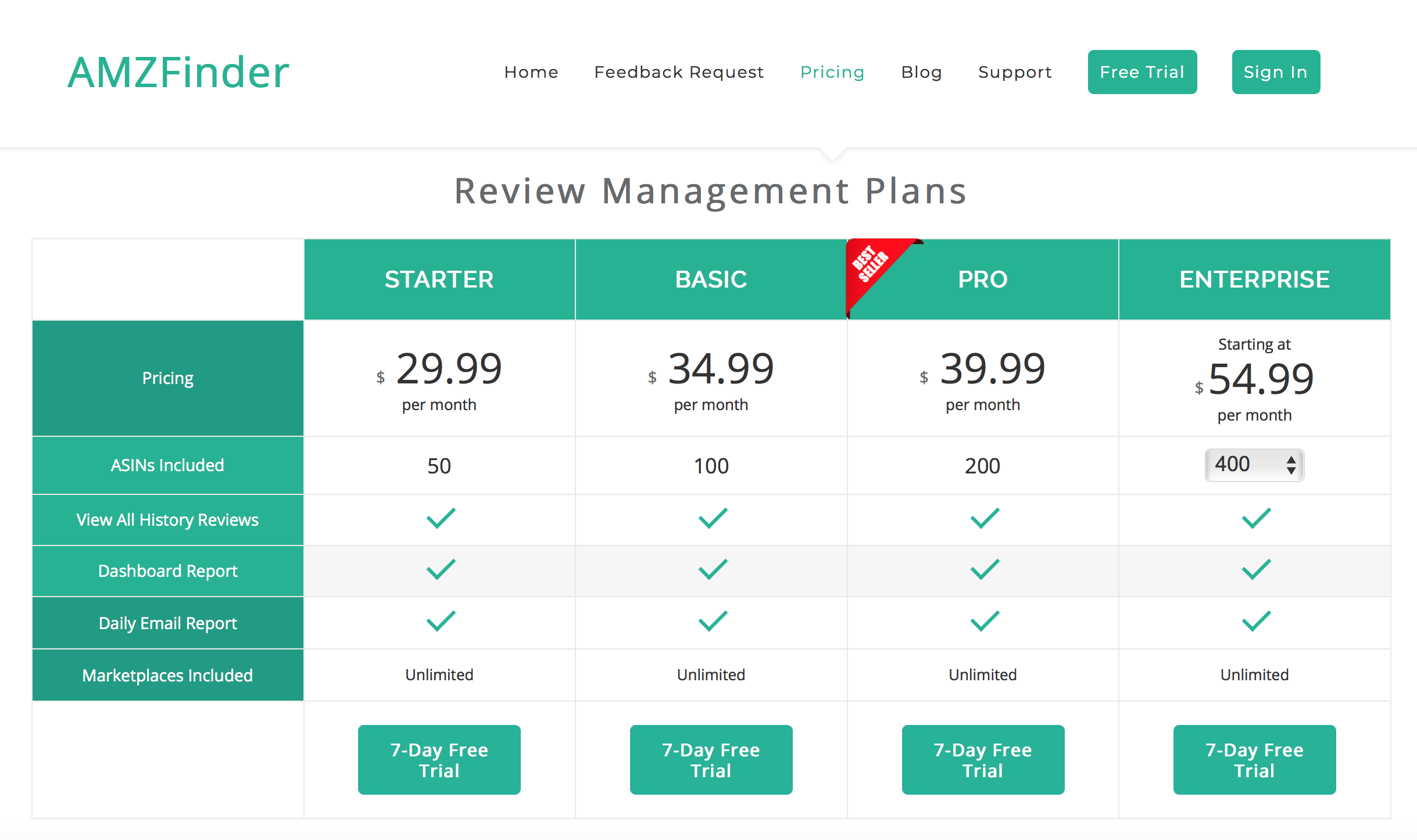Start 7-Day Free Trial for Basic
Viewport: 1417px width, 840px height.
[x=711, y=760]
